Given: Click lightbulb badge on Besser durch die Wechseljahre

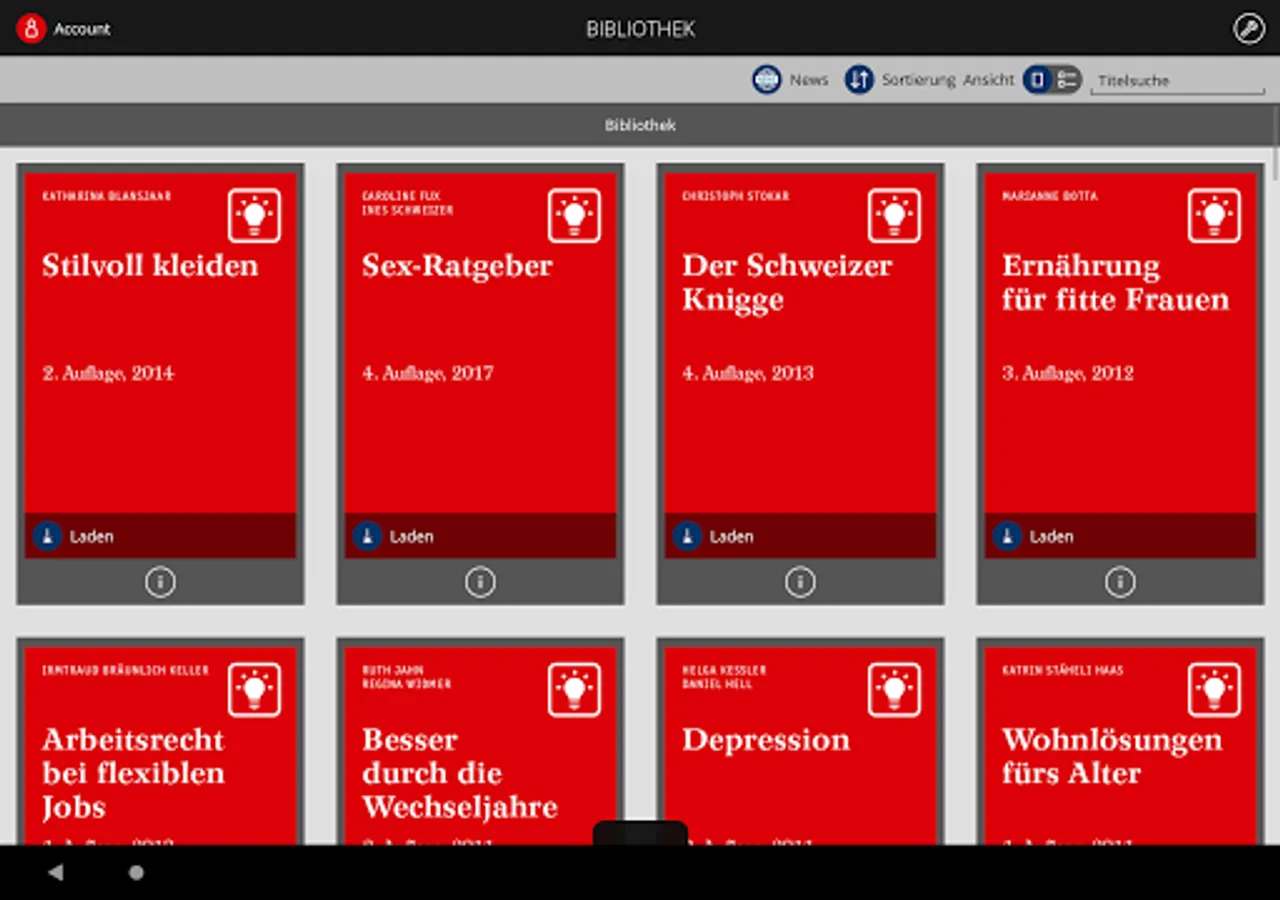Looking at the screenshot, I should point(574,689).
